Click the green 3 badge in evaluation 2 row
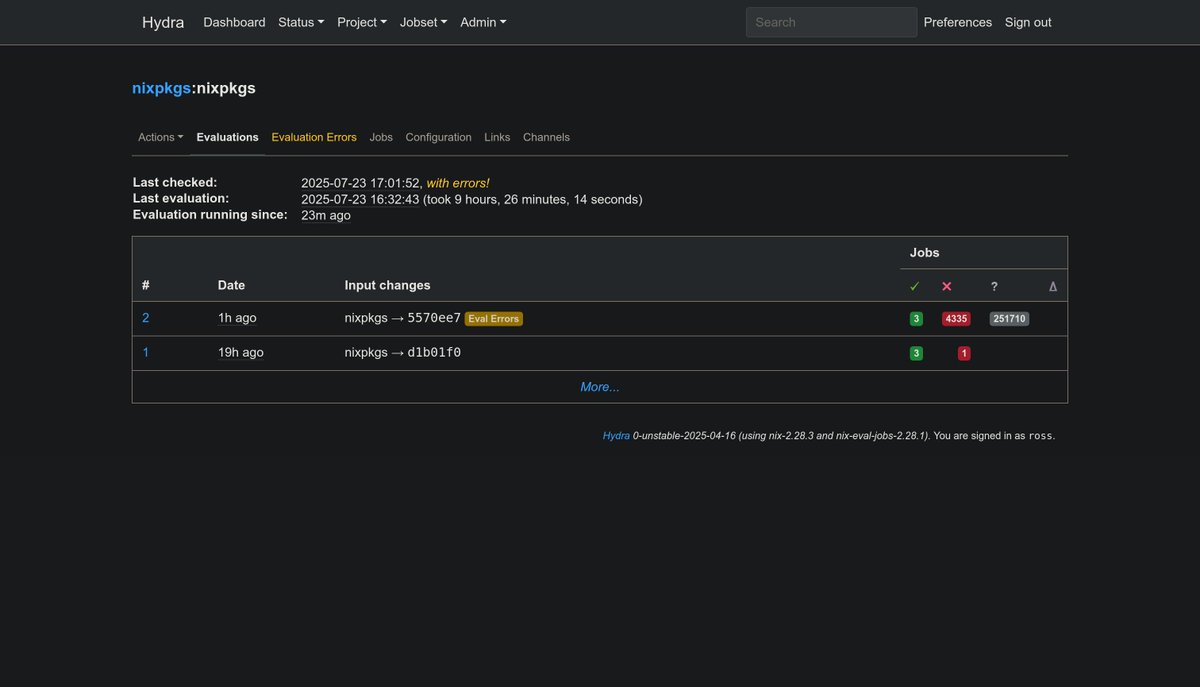The width and height of the screenshot is (1200, 687). coord(916,319)
